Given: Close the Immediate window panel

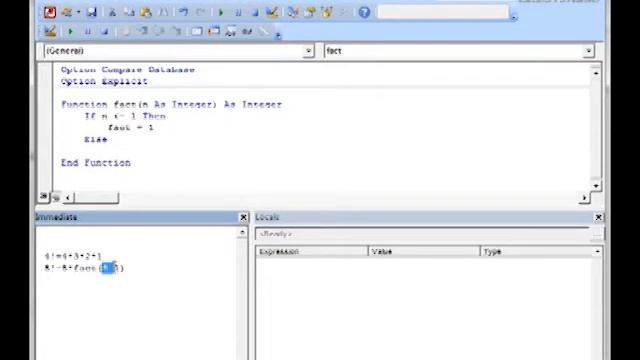Looking at the screenshot, I should [x=243, y=217].
